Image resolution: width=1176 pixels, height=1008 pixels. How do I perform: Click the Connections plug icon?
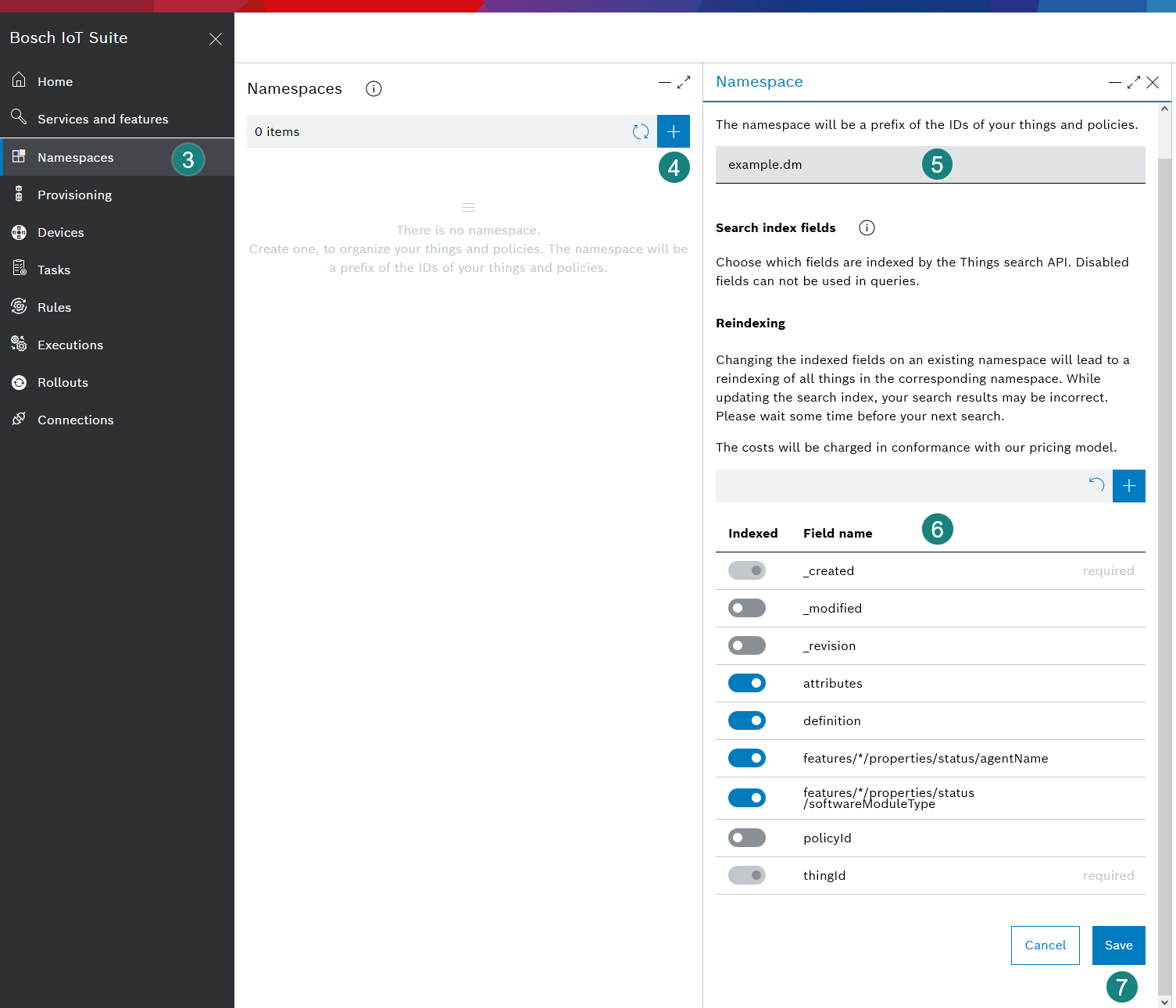tap(19, 419)
